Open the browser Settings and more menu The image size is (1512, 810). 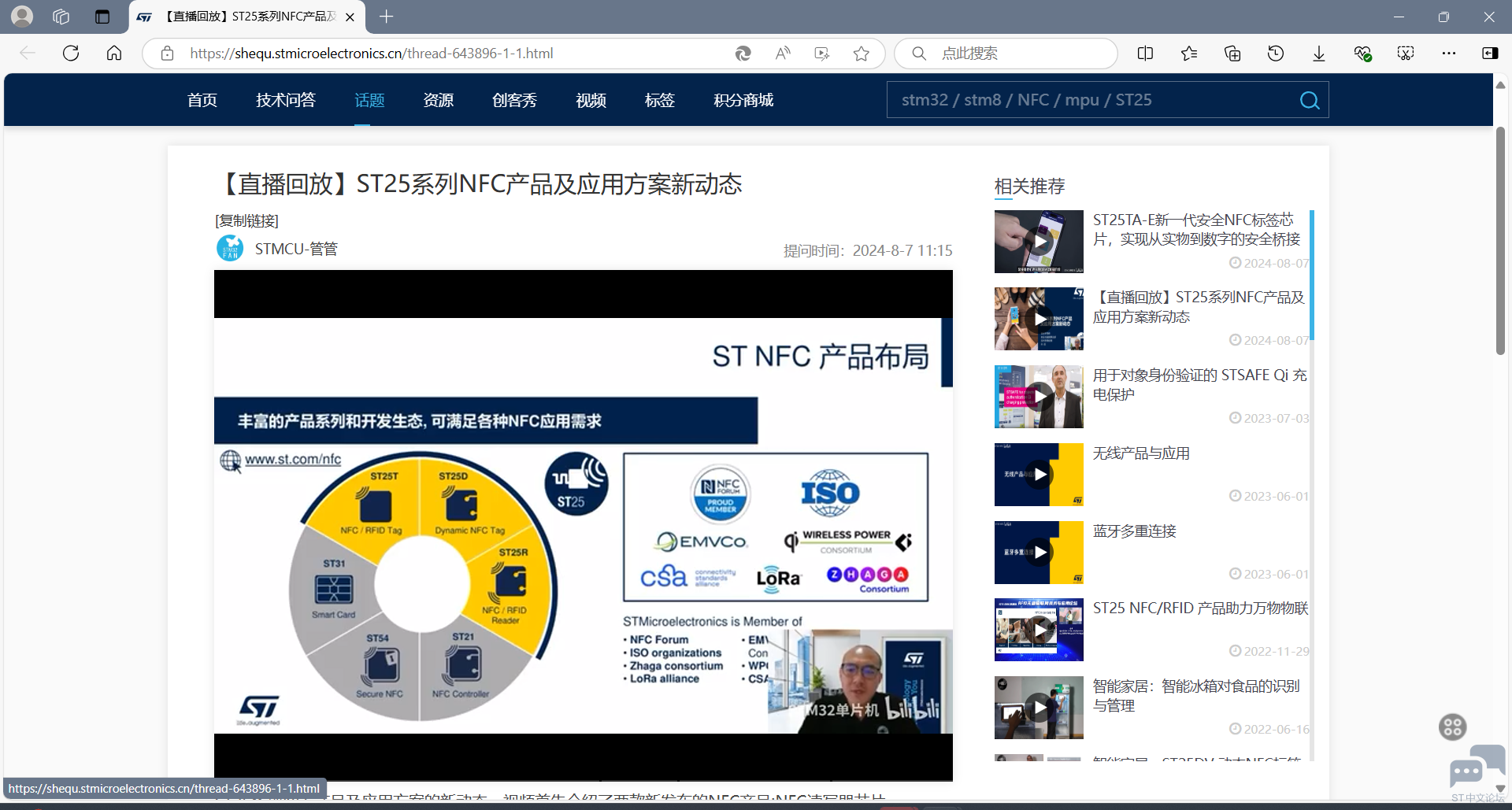click(1449, 53)
